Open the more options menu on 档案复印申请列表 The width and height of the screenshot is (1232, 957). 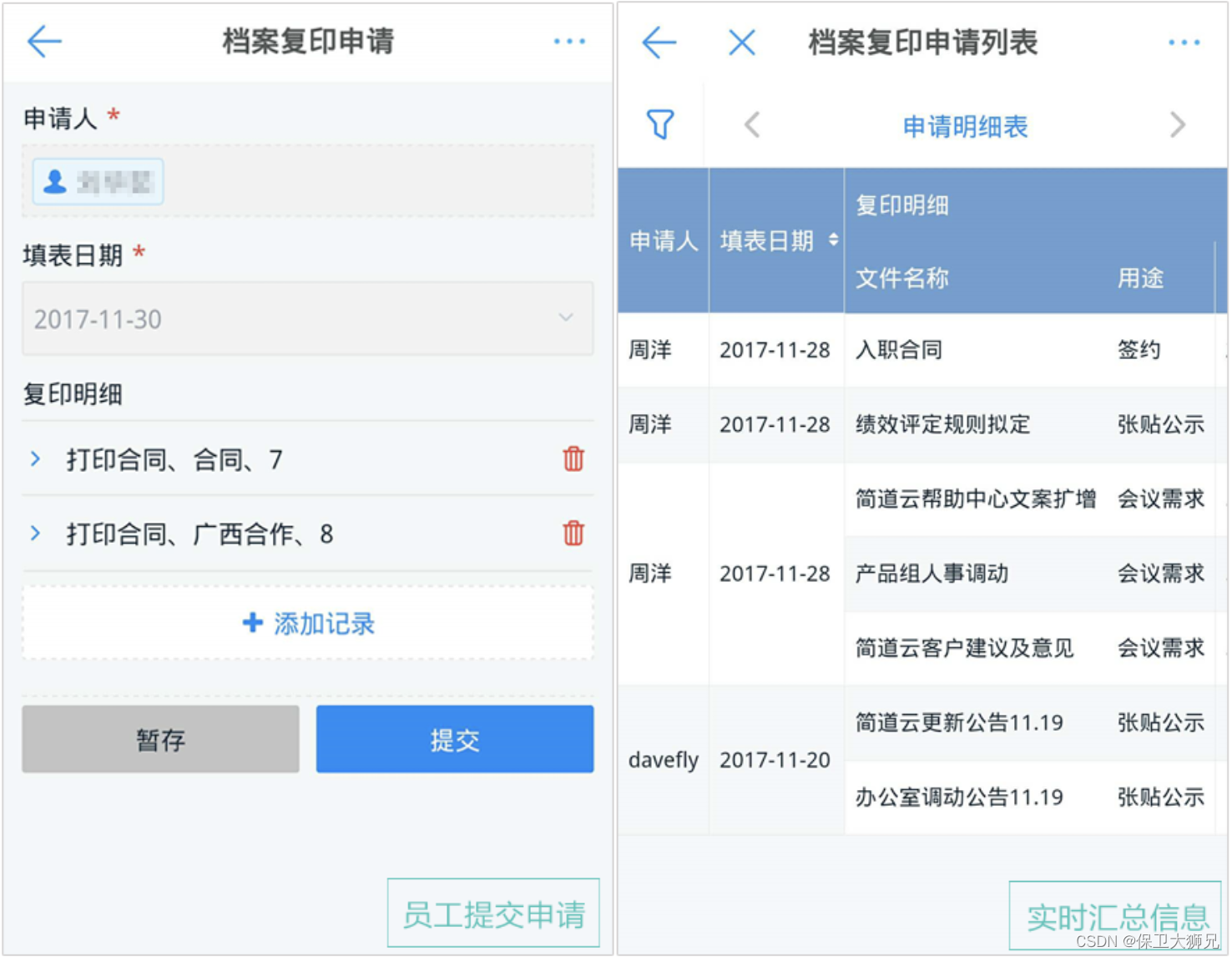(1184, 42)
